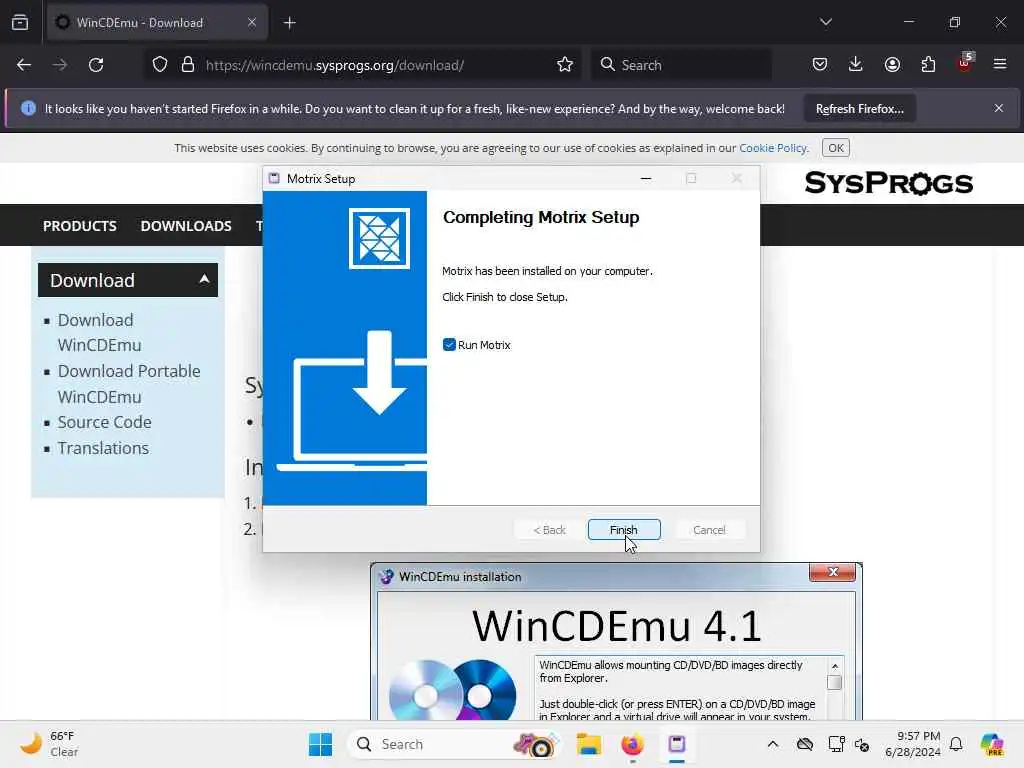The width and height of the screenshot is (1024, 768).
Task: Open the Translations sidebar link
Action: [x=103, y=448]
